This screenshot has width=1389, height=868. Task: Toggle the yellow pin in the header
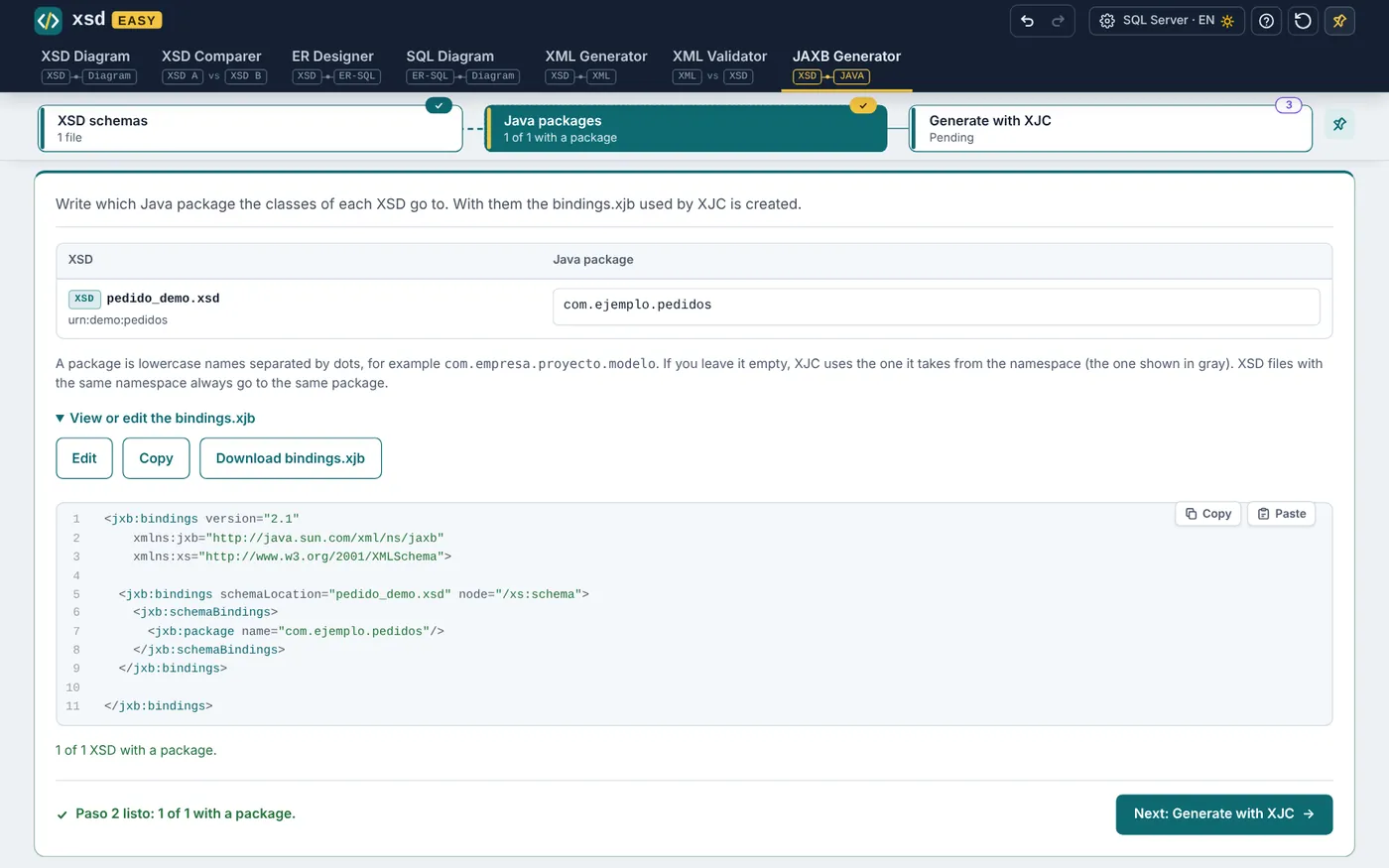[1339, 21]
